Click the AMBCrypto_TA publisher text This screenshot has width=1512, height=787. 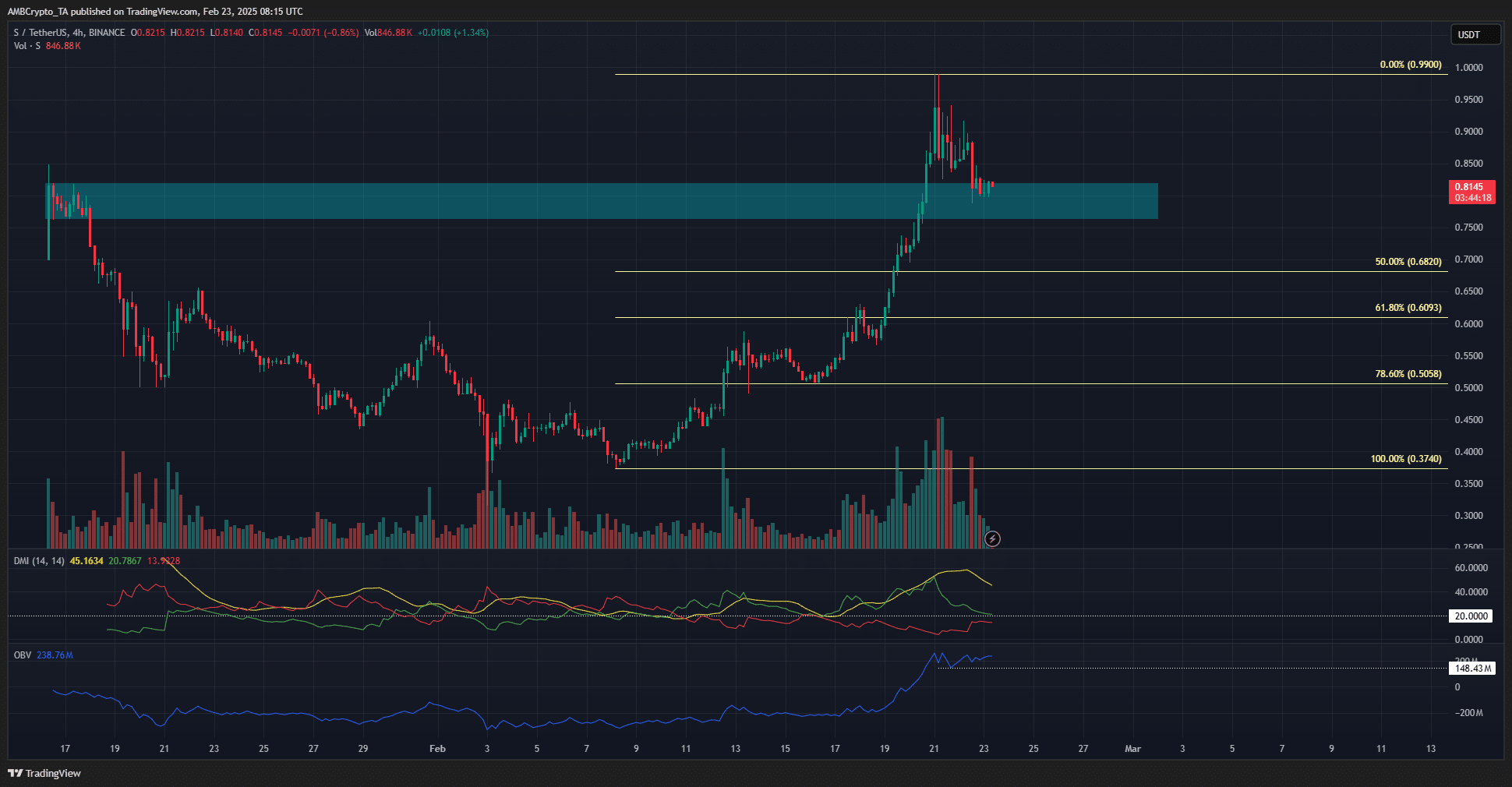pyautogui.click(x=37, y=12)
